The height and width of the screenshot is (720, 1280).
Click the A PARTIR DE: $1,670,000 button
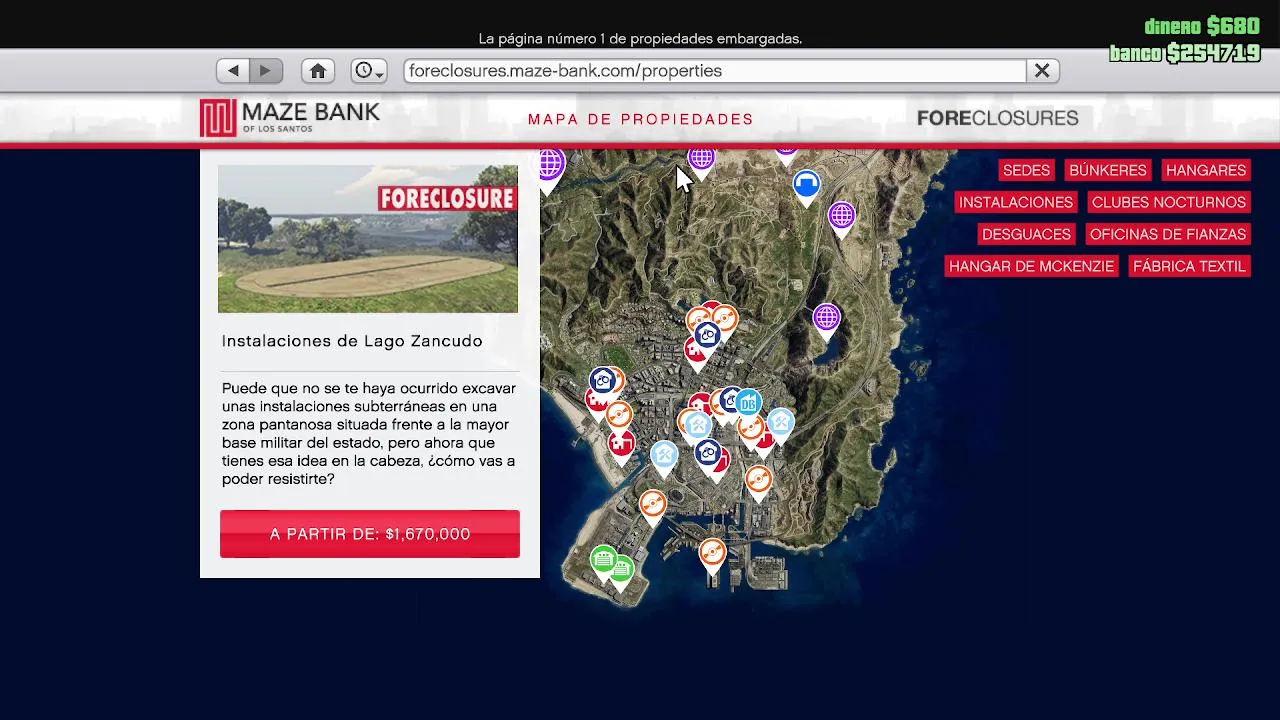point(370,534)
